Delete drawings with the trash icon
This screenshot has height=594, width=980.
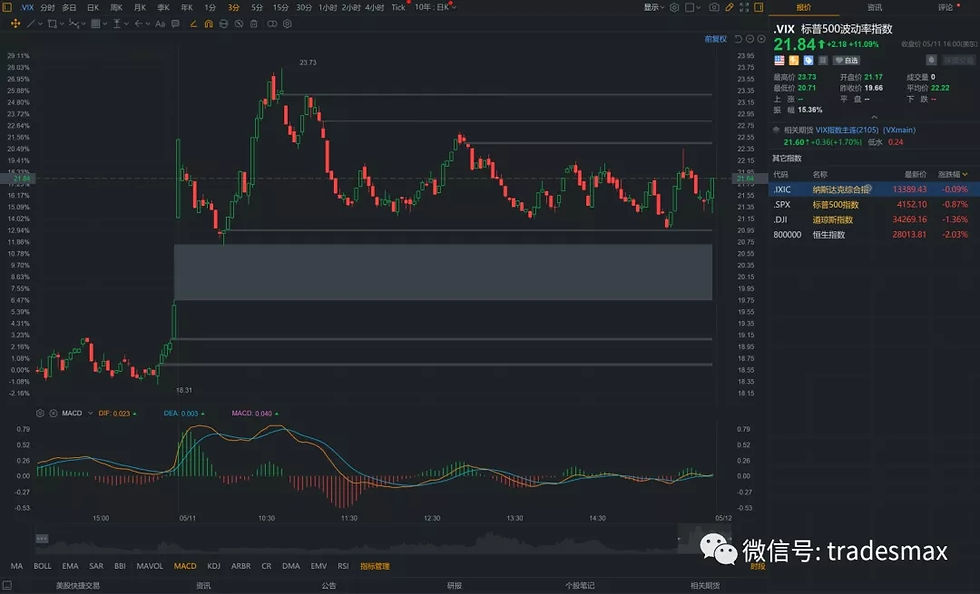coord(254,24)
